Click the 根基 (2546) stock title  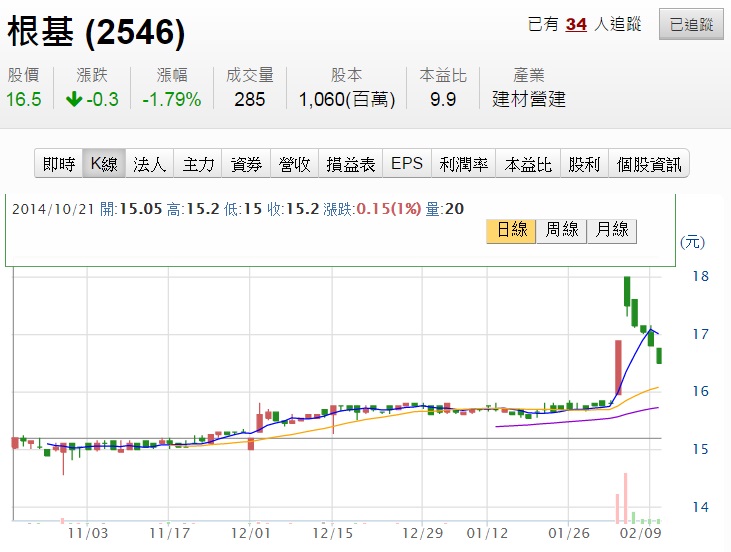[96, 31]
